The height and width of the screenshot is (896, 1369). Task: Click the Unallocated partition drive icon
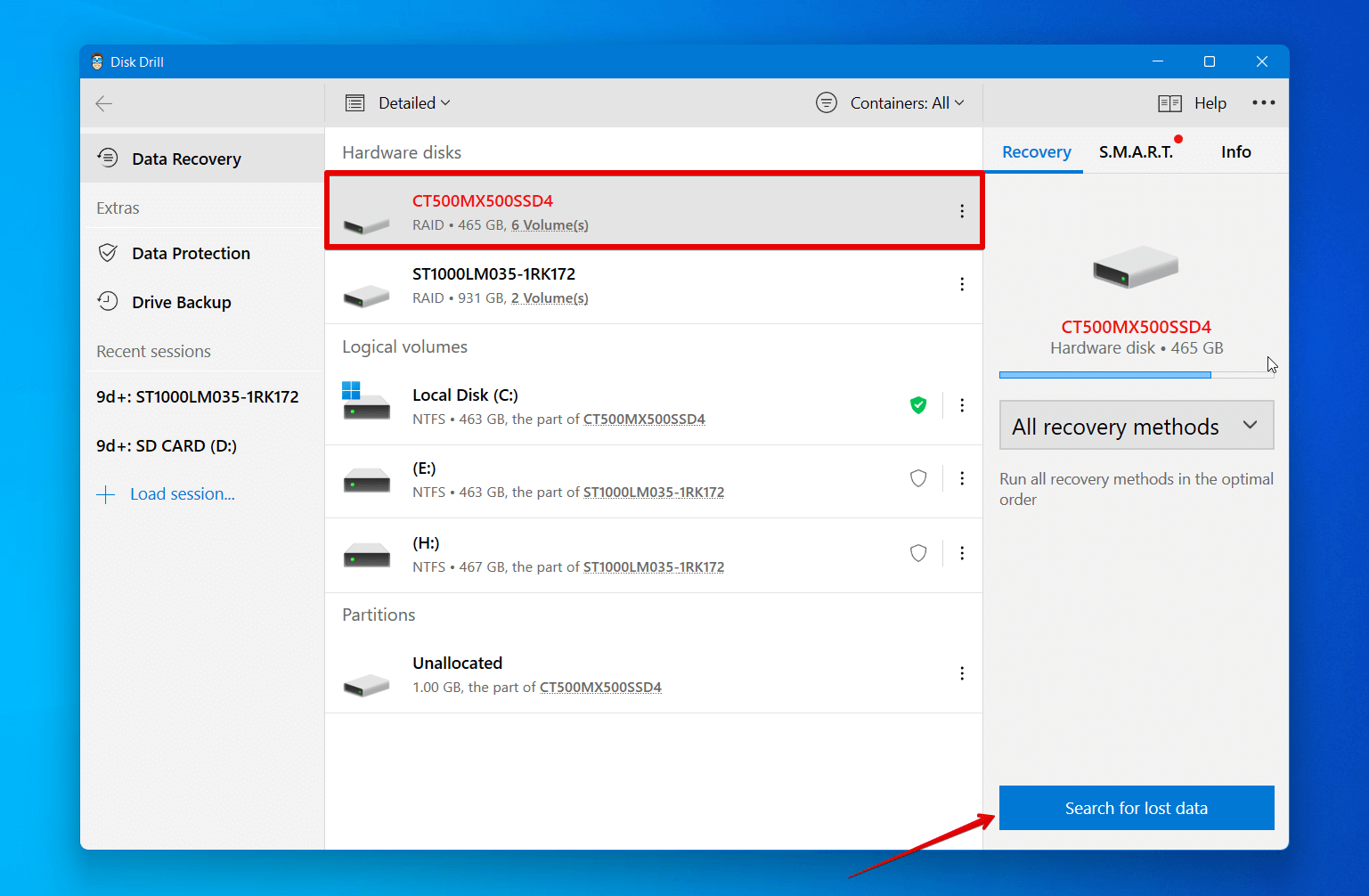(x=367, y=685)
